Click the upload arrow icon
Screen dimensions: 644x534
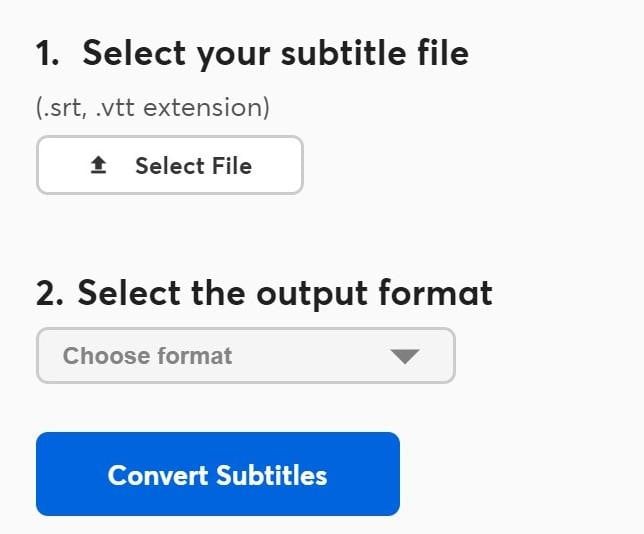click(x=98, y=166)
